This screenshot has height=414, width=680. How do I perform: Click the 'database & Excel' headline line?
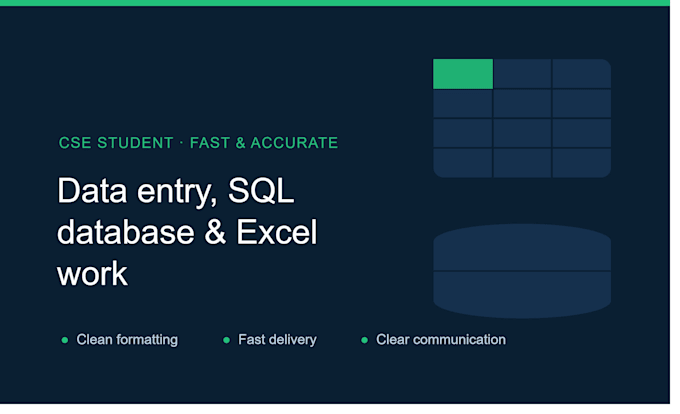pyautogui.click(x=187, y=232)
